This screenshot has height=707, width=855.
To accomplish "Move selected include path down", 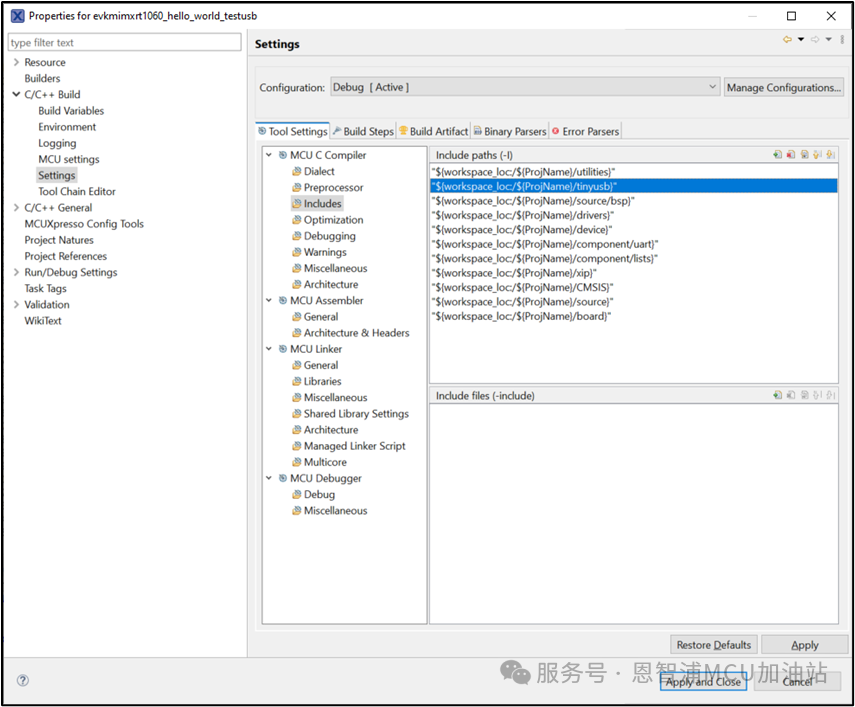I will click(x=830, y=155).
